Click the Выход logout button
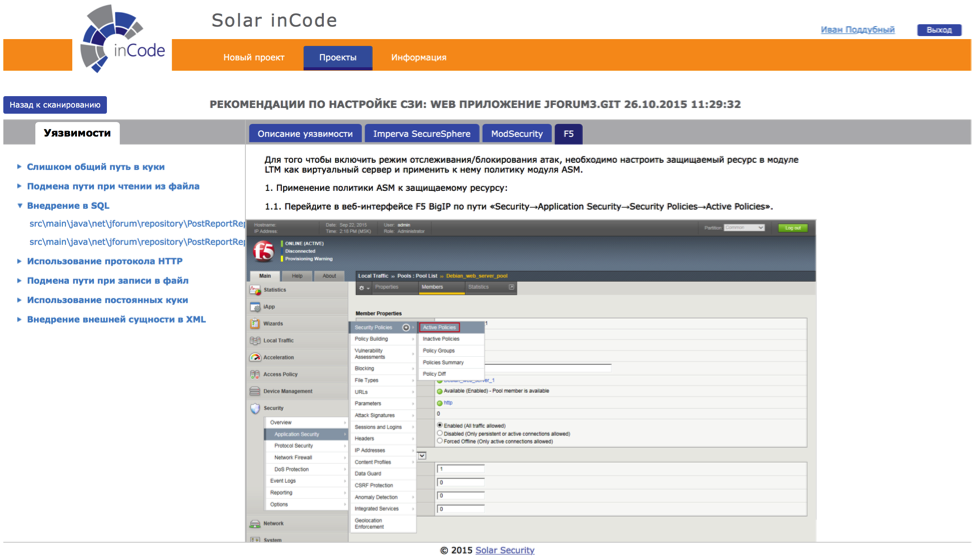This screenshot has width=975, height=559. (939, 30)
